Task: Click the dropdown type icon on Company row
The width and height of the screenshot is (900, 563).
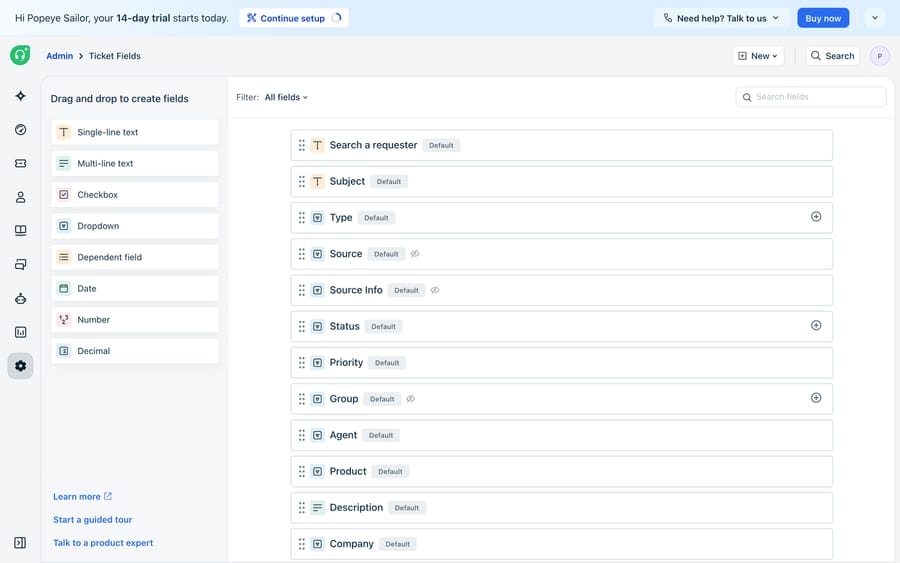Action: coord(317,544)
